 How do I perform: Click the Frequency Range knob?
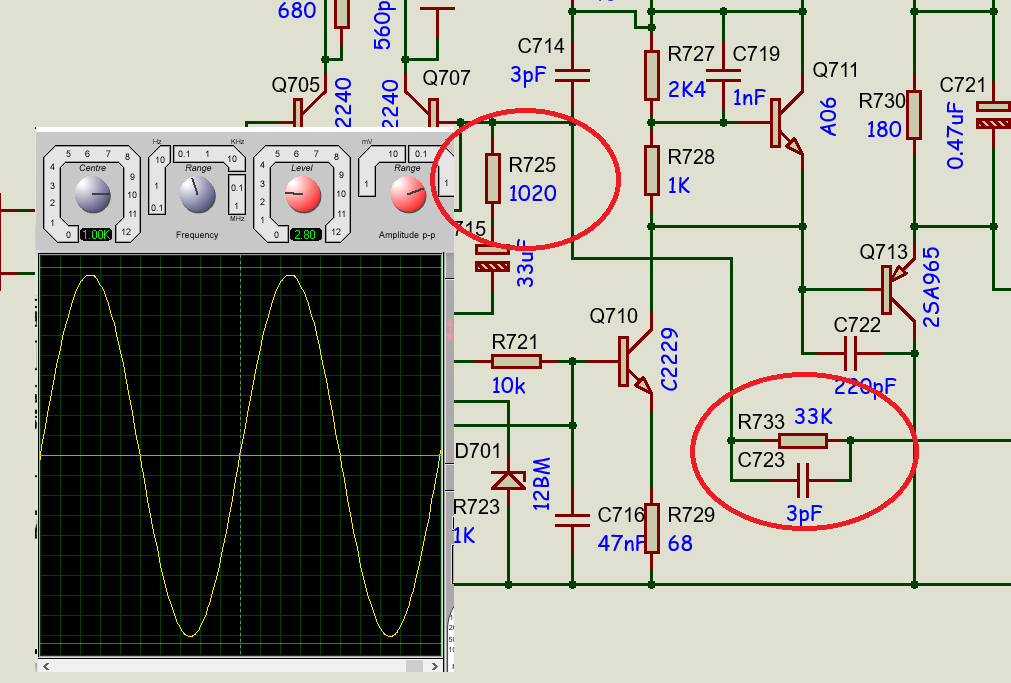[x=198, y=196]
